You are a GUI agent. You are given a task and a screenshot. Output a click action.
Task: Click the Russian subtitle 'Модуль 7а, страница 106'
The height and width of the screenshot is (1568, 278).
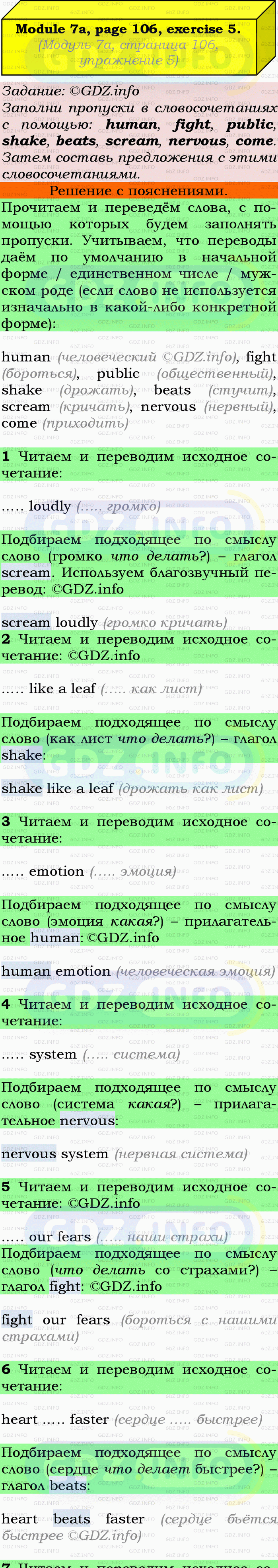point(128,45)
